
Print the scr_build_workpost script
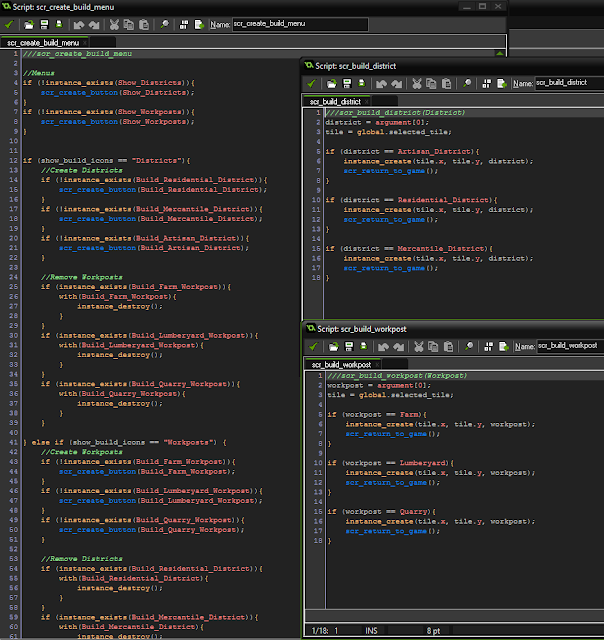click(362, 345)
